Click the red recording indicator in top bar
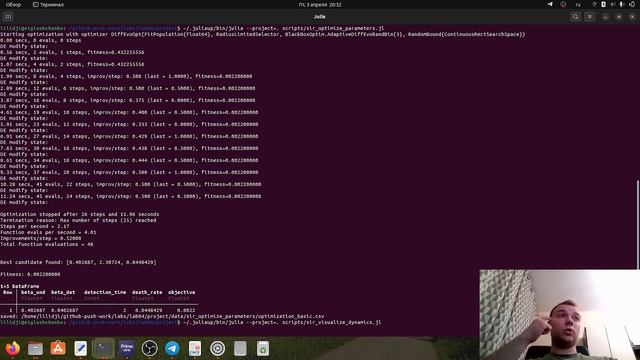 click(563, 4)
